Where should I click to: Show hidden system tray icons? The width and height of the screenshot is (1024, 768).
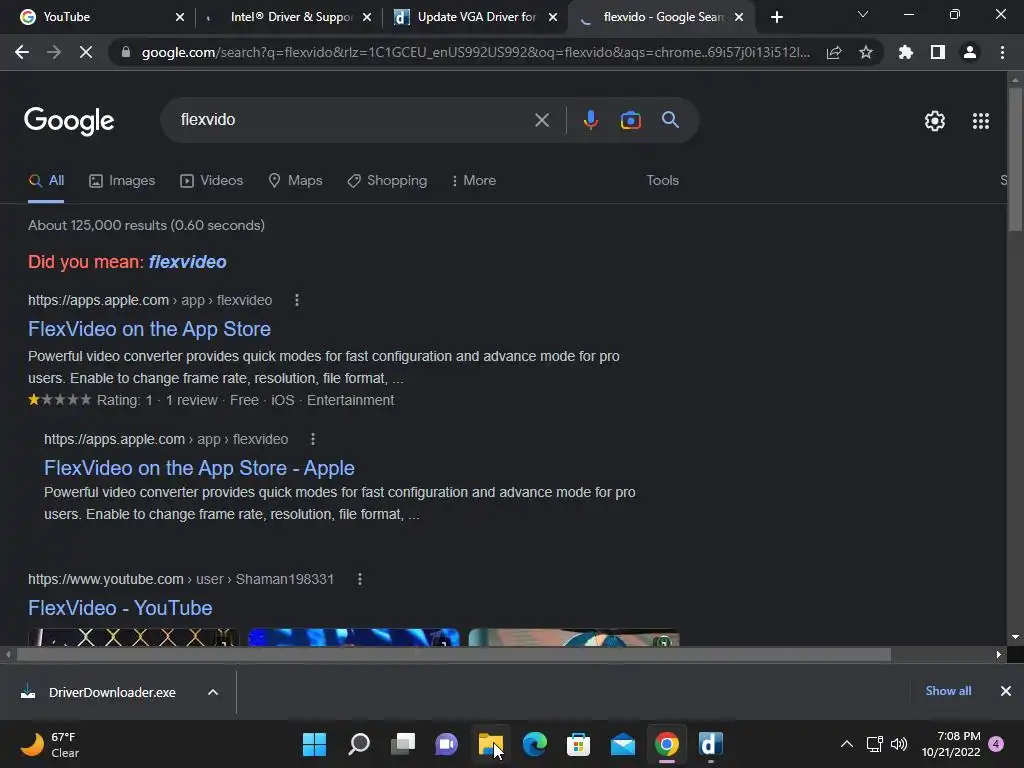click(x=846, y=744)
